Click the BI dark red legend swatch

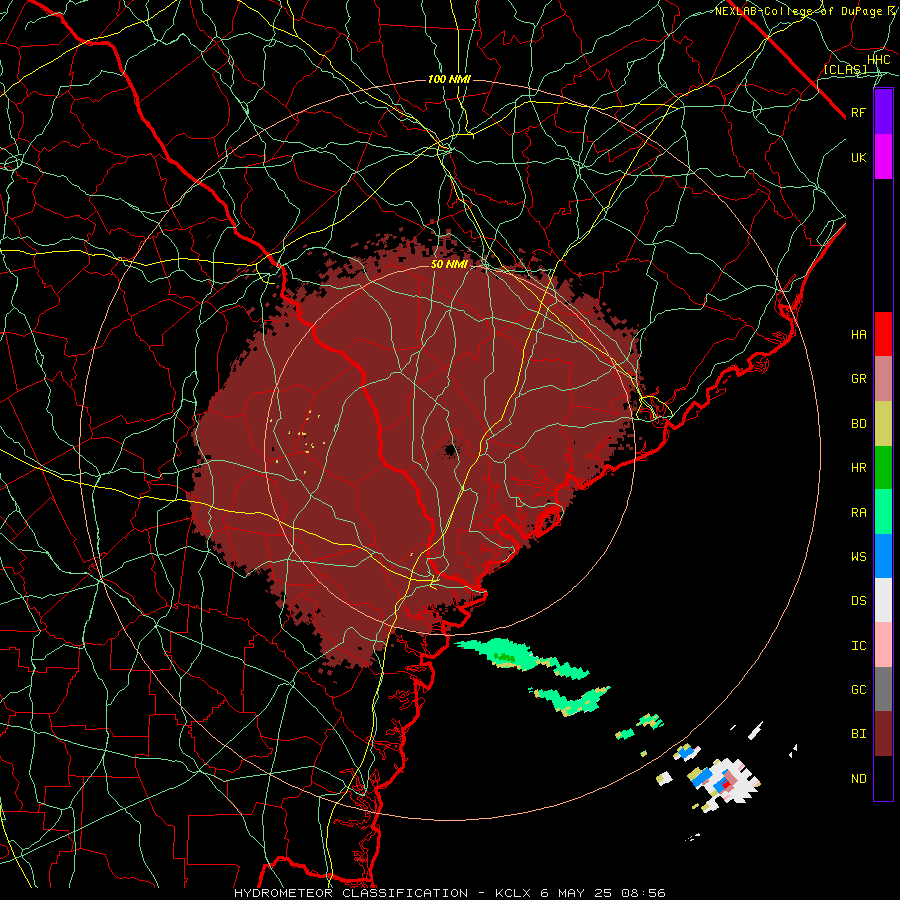[x=883, y=734]
